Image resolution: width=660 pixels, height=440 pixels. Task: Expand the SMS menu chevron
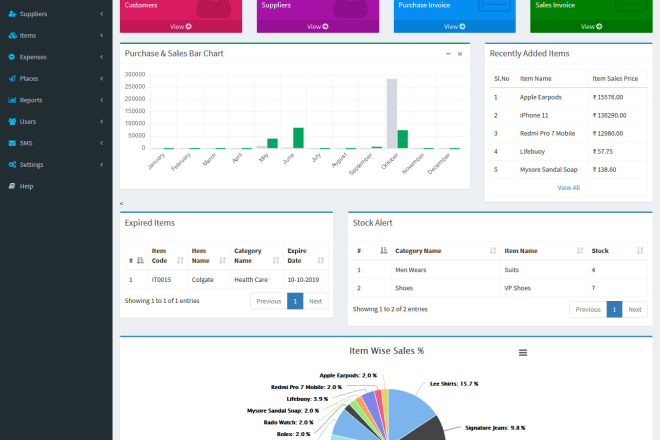pyautogui.click(x=101, y=143)
